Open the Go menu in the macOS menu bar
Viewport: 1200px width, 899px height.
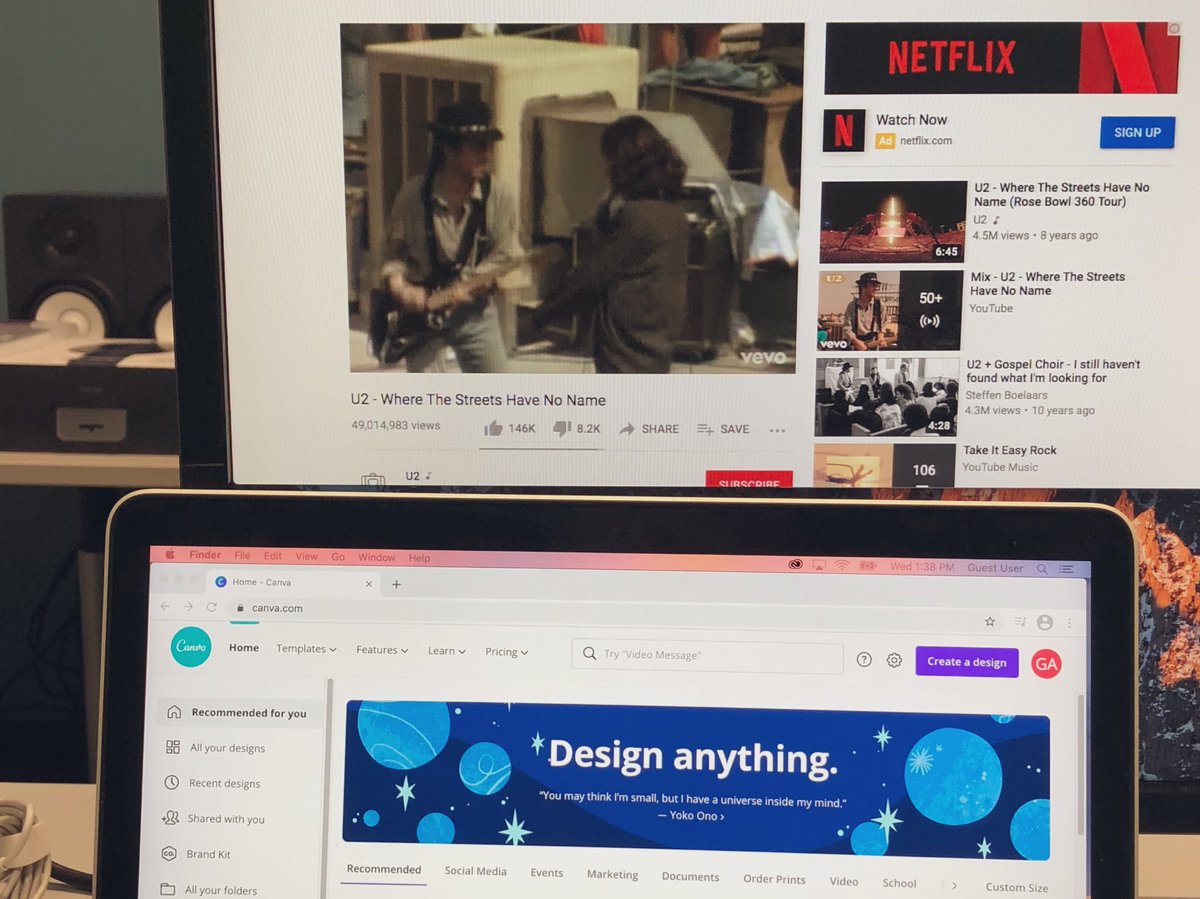[x=338, y=557]
